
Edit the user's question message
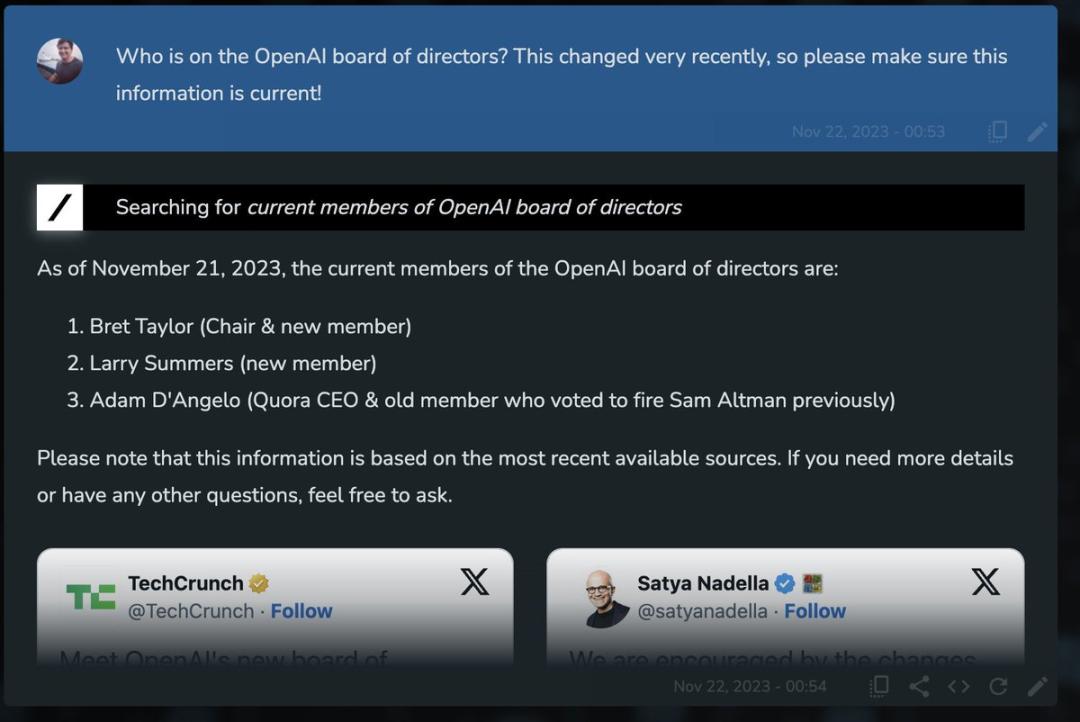coord(1037,132)
